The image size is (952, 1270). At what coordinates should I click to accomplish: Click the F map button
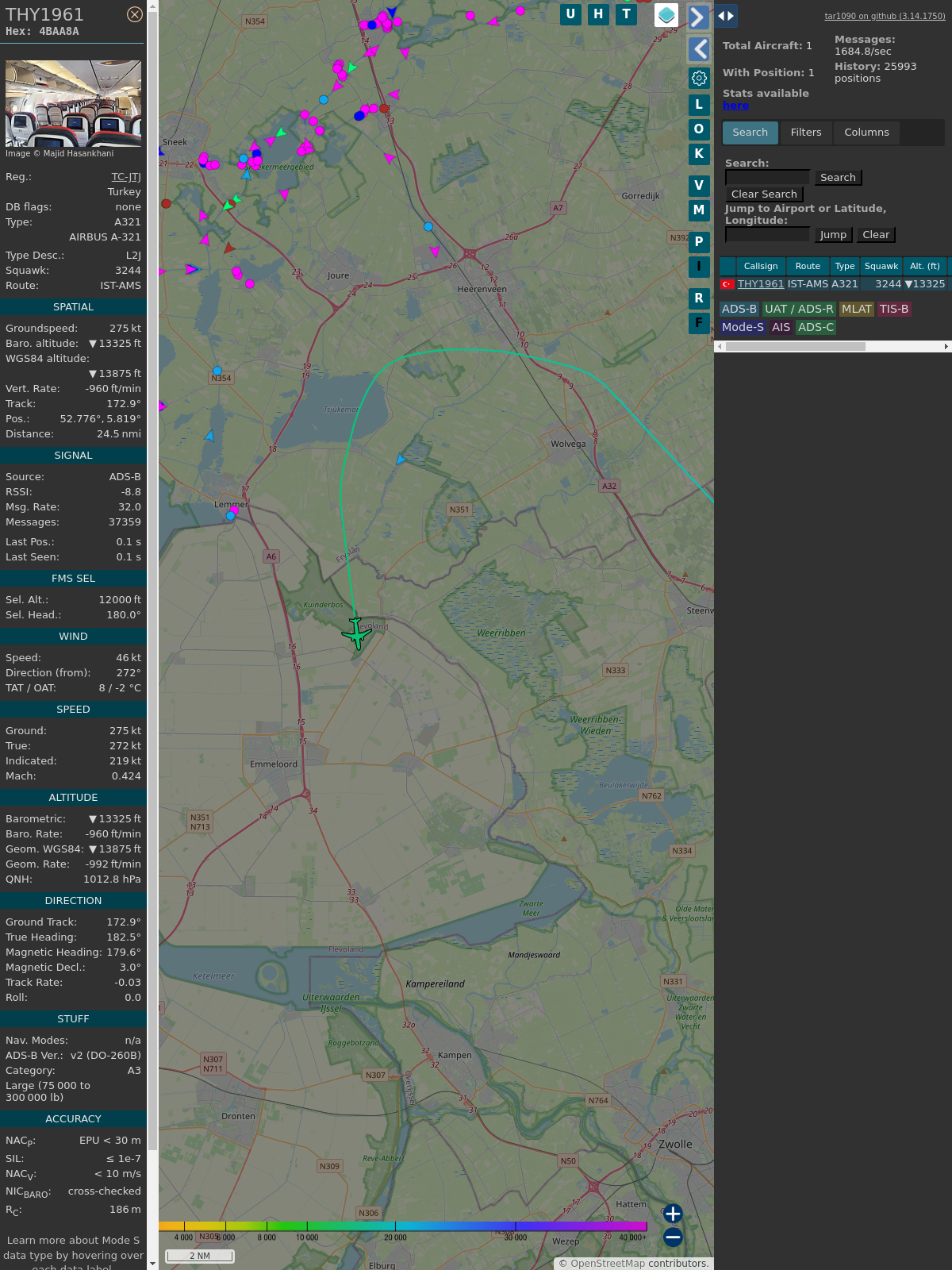click(x=699, y=323)
